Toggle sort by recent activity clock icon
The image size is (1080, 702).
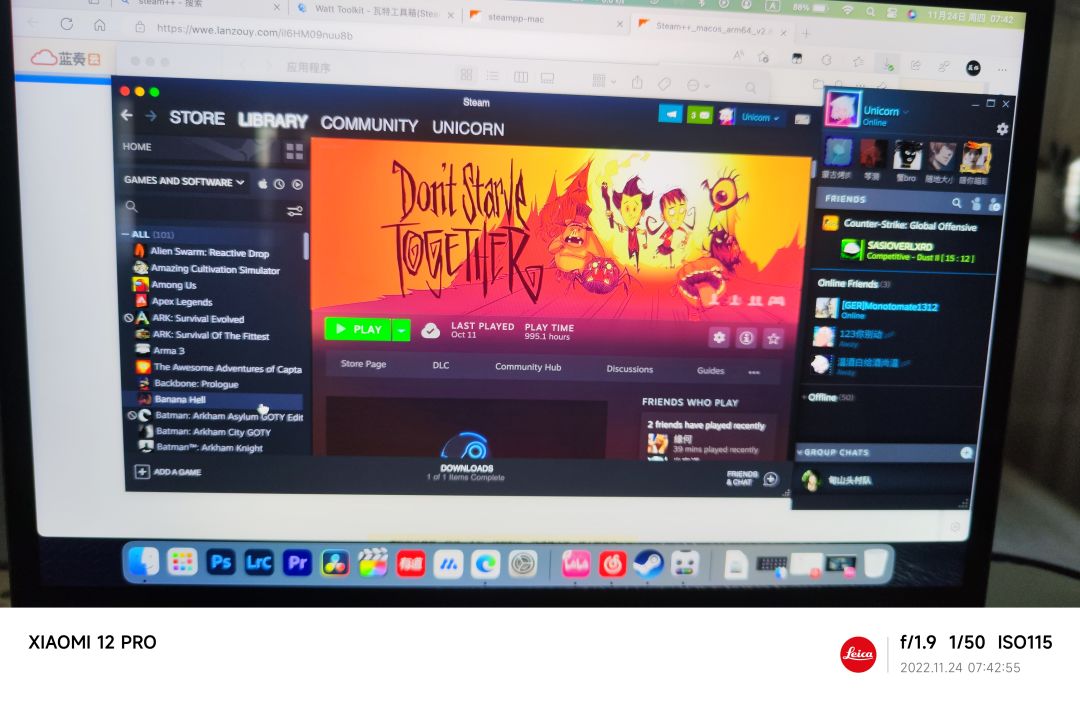coord(279,185)
